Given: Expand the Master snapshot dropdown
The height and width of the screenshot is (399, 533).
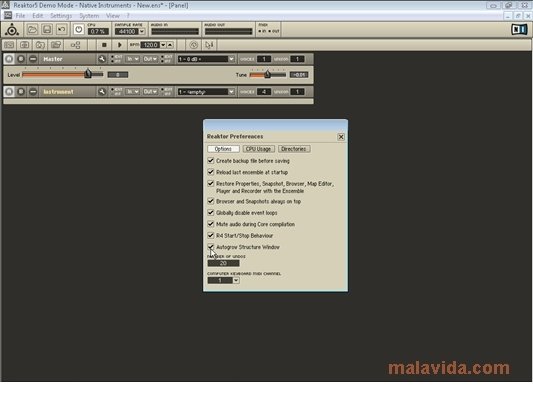Looking at the screenshot, I should pos(231,59).
